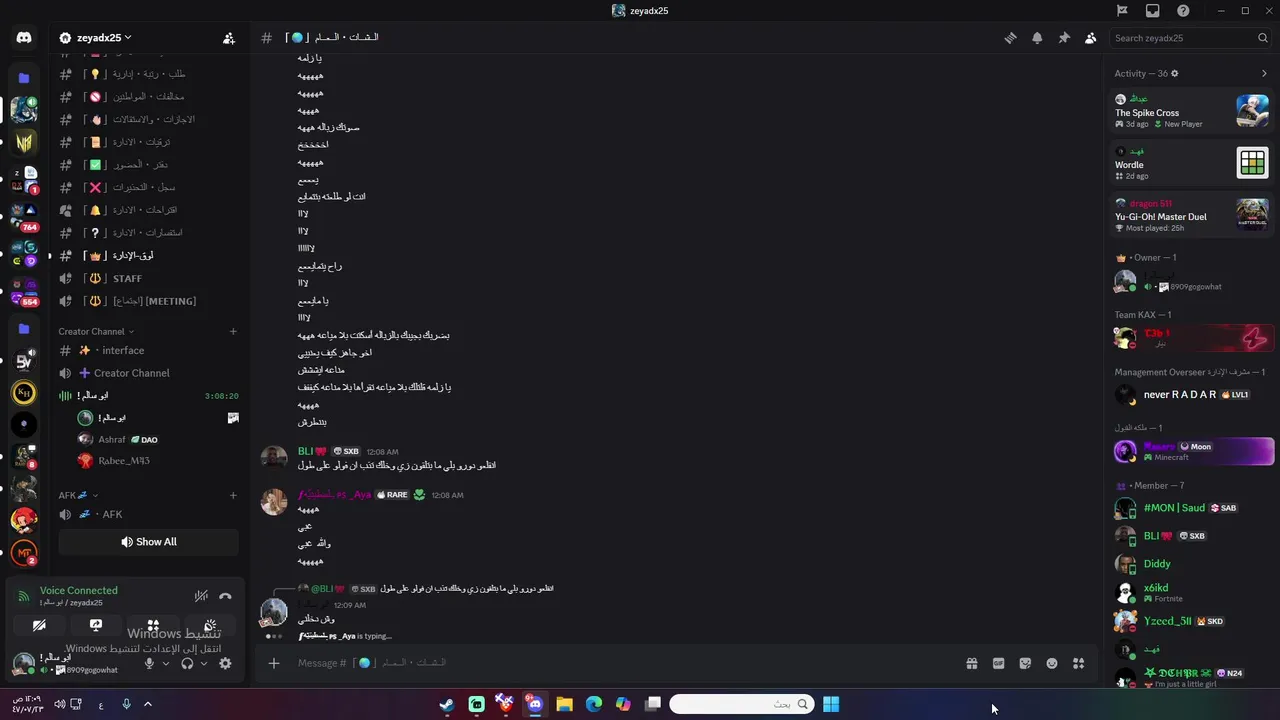Open volume control in system tray
This screenshot has height=720, width=1280.
59,704
